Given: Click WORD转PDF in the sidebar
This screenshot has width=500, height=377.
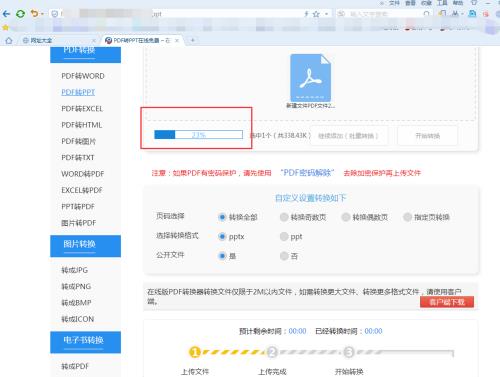Looking at the screenshot, I should pyautogui.click(x=83, y=174).
